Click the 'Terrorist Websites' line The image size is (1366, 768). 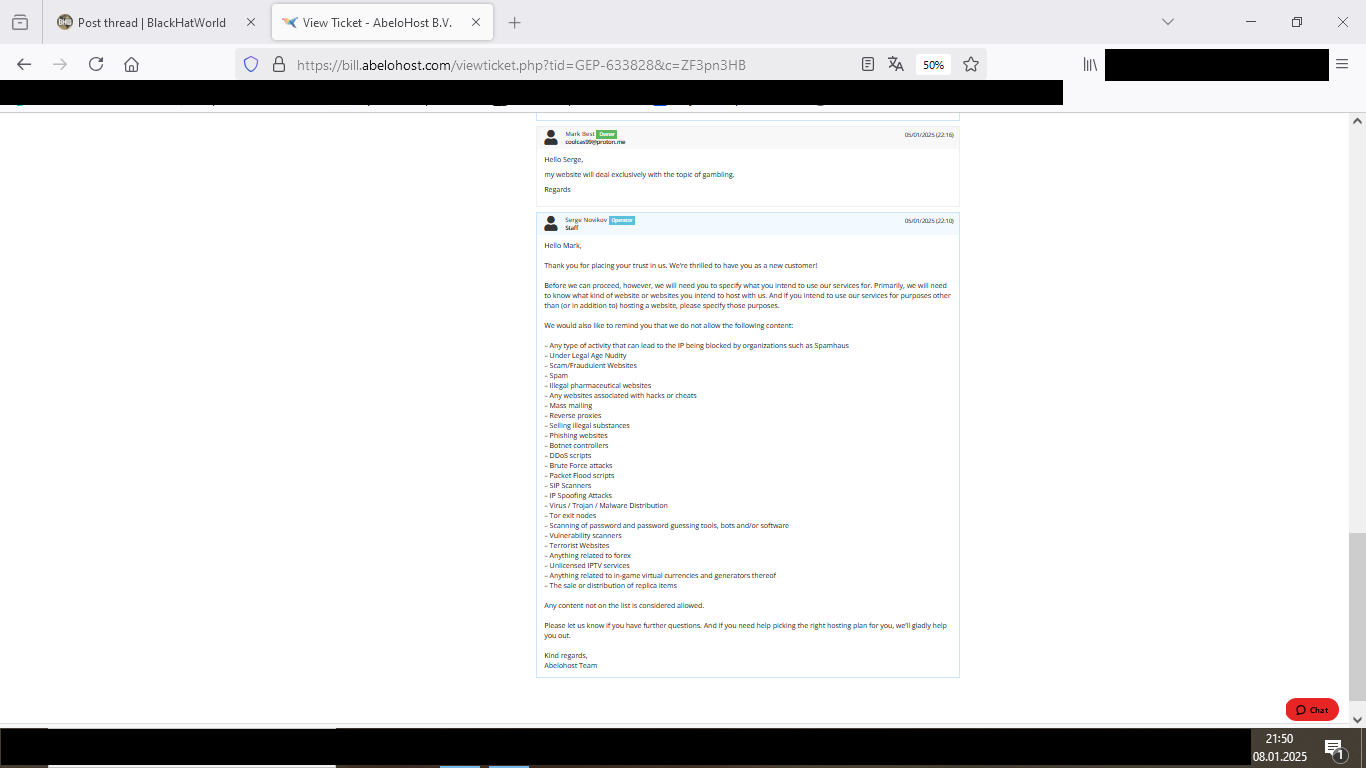point(577,546)
